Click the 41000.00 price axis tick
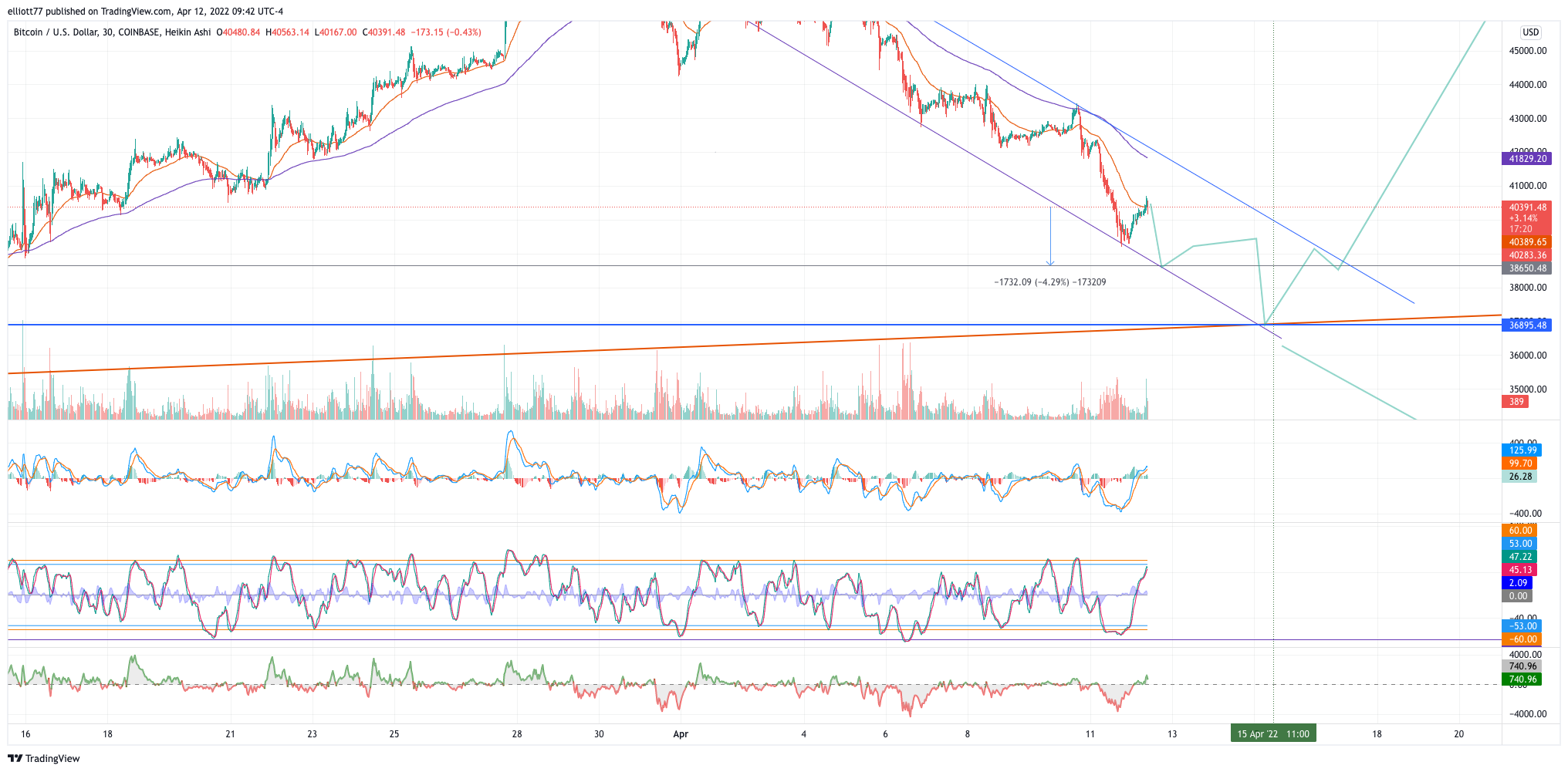The width and height of the screenshot is (1568, 772). [1527, 186]
